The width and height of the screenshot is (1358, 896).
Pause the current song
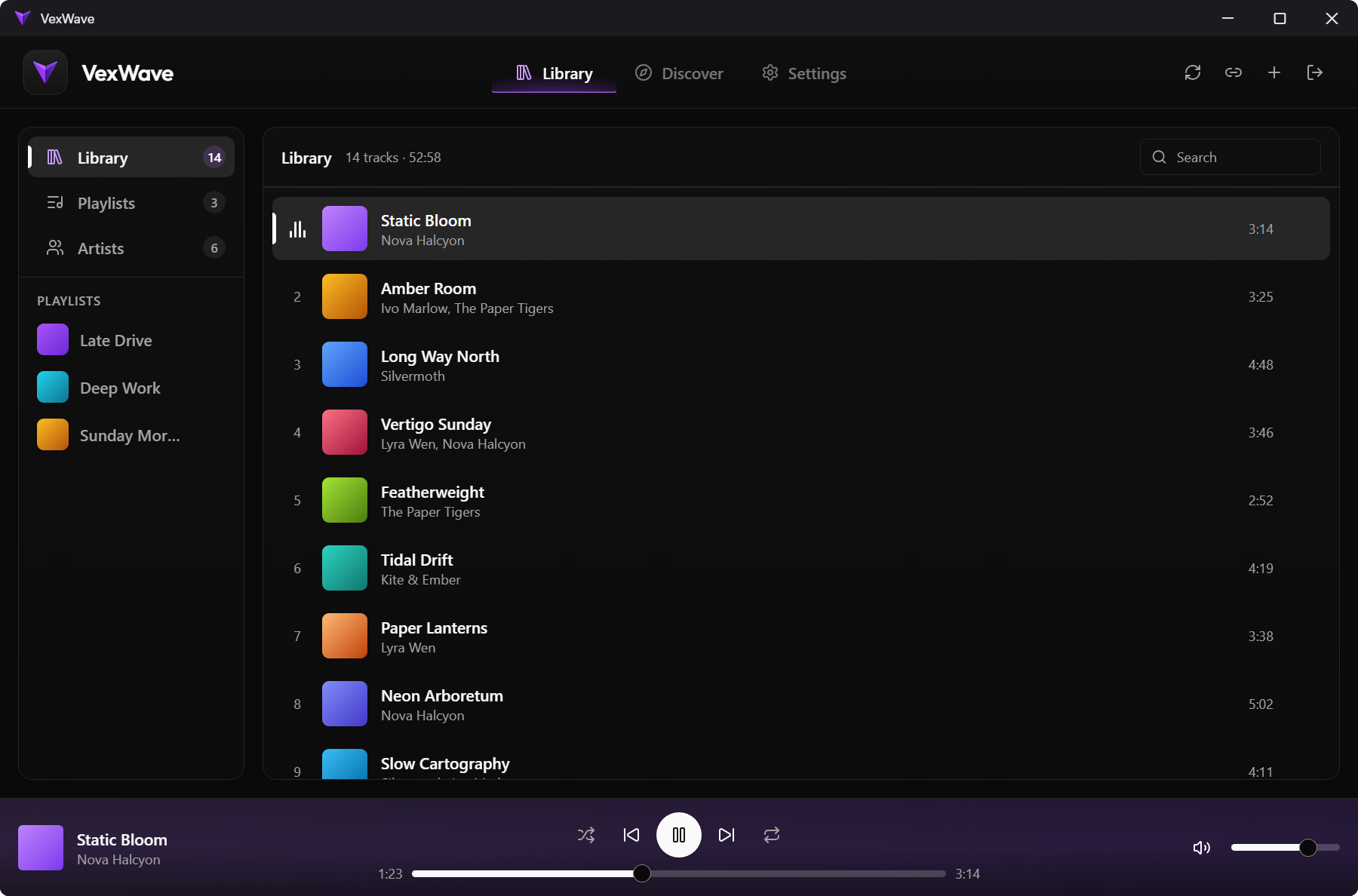[679, 835]
